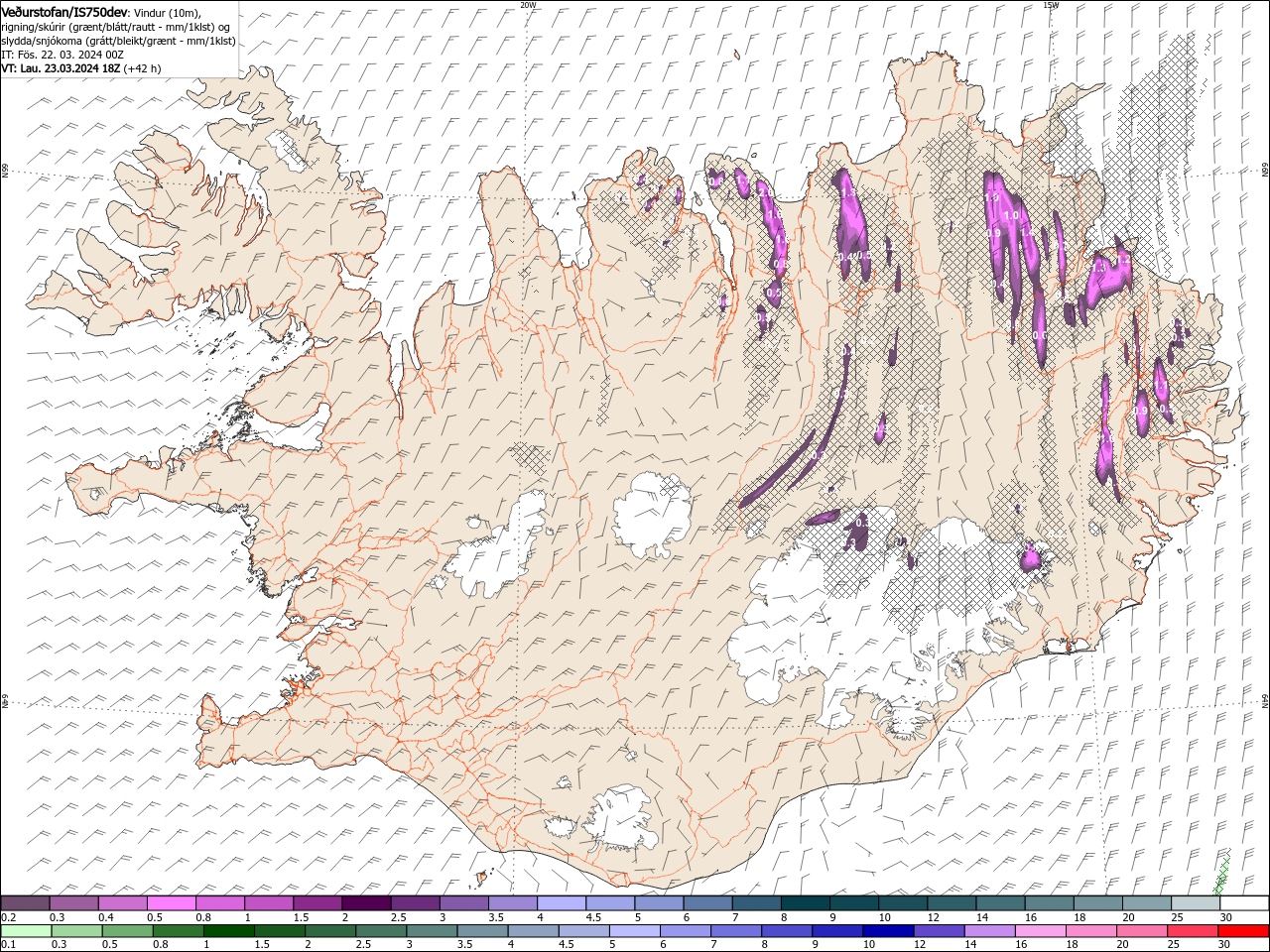
Task: Click the forecast offset (+42 h)
Action: (x=142, y=68)
